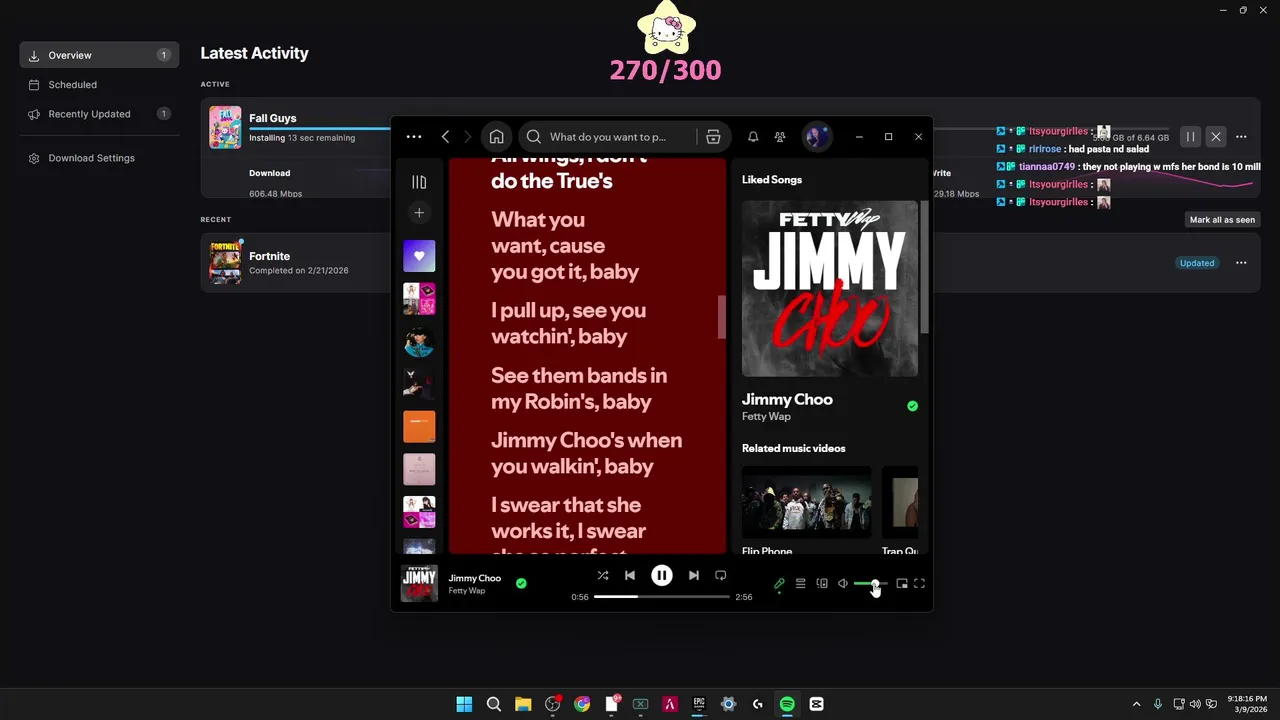Open Spotify Home
1280x720 pixels.
[496, 137]
